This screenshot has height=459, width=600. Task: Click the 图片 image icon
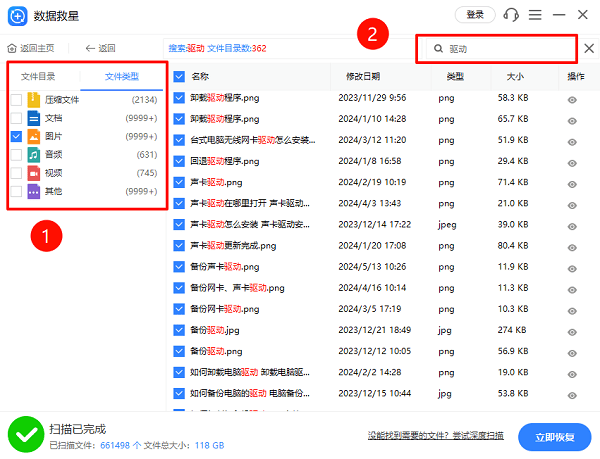pyautogui.click(x=34, y=137)
